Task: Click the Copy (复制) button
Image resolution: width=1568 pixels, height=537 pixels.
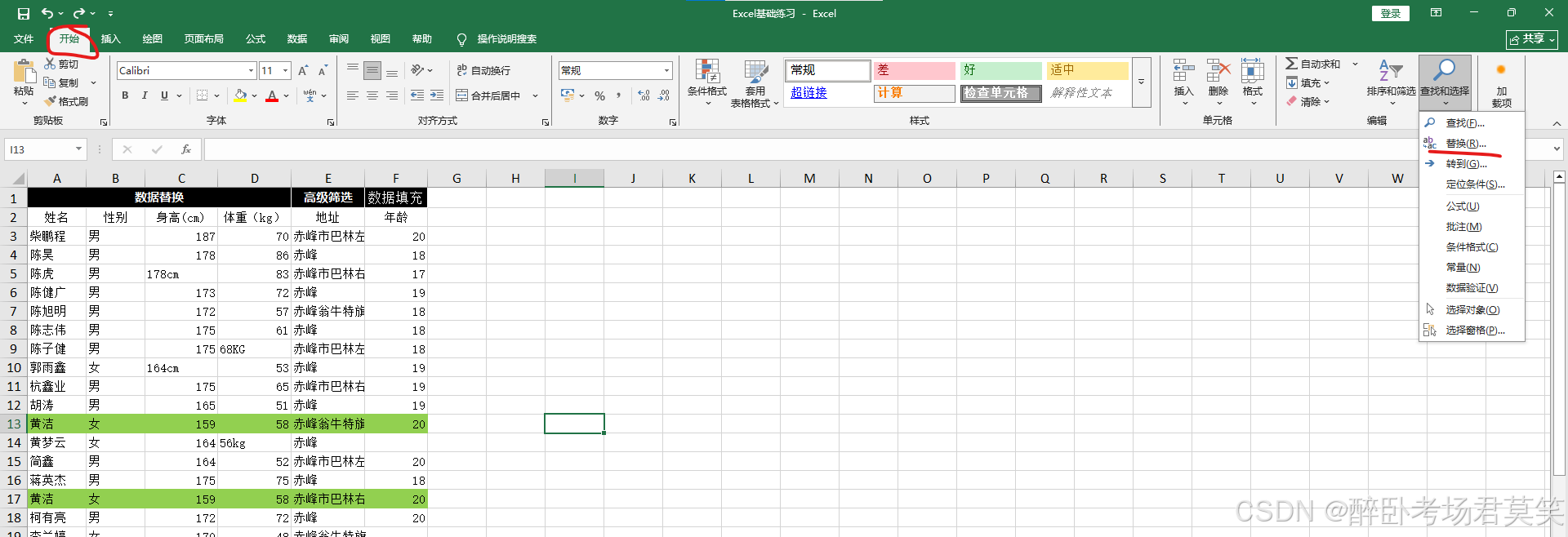Action: coord(62,82)
